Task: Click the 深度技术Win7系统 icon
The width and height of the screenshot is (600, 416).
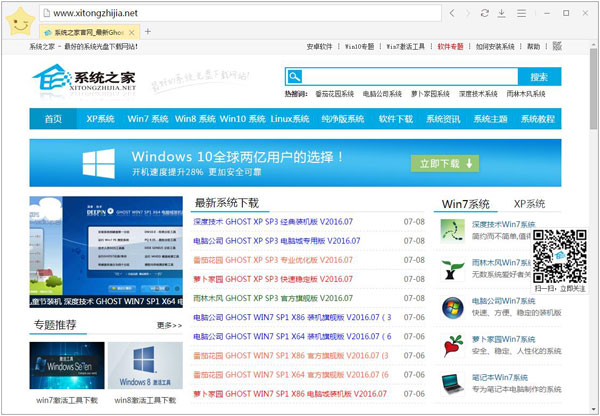Action: pos(452,230)
